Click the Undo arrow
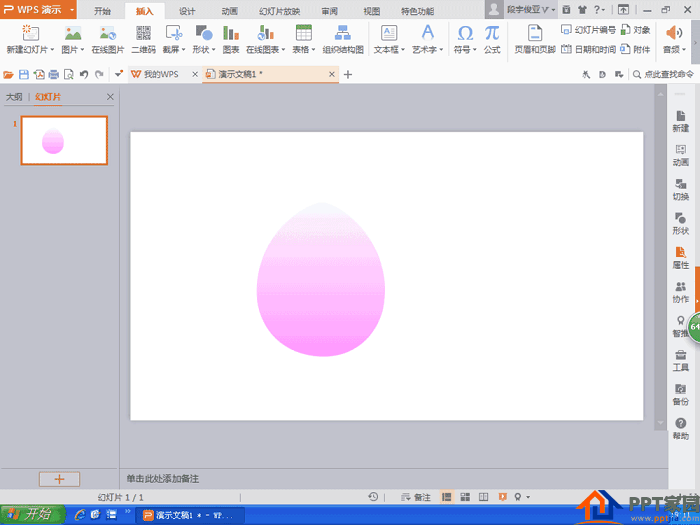The height and width of the screenshot is (525, 700). coord(83,75)
